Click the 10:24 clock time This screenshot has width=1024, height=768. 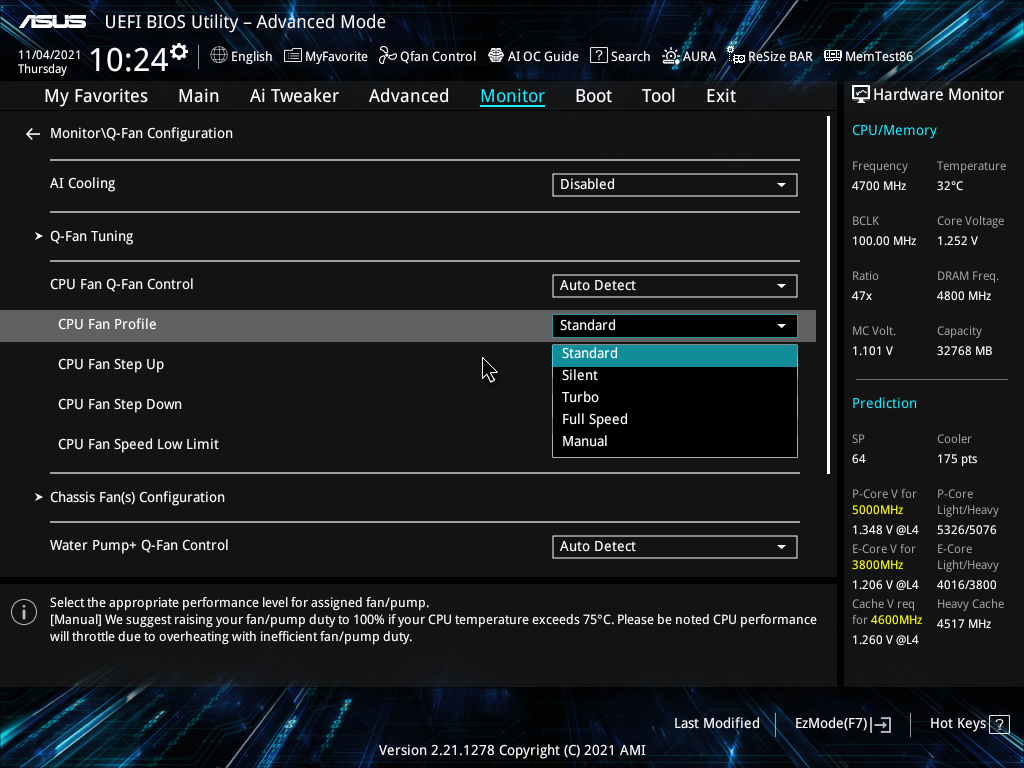(x=129, y=59)
